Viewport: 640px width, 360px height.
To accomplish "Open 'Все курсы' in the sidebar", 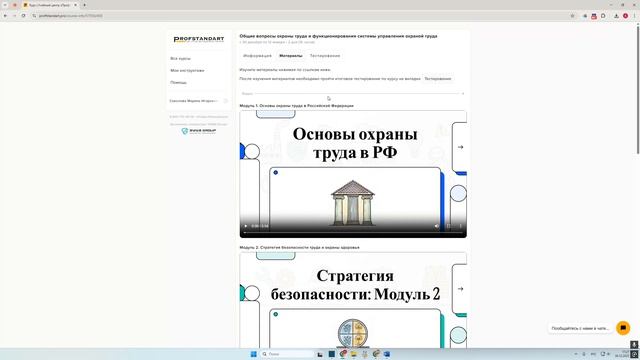I will pos(180,58).
